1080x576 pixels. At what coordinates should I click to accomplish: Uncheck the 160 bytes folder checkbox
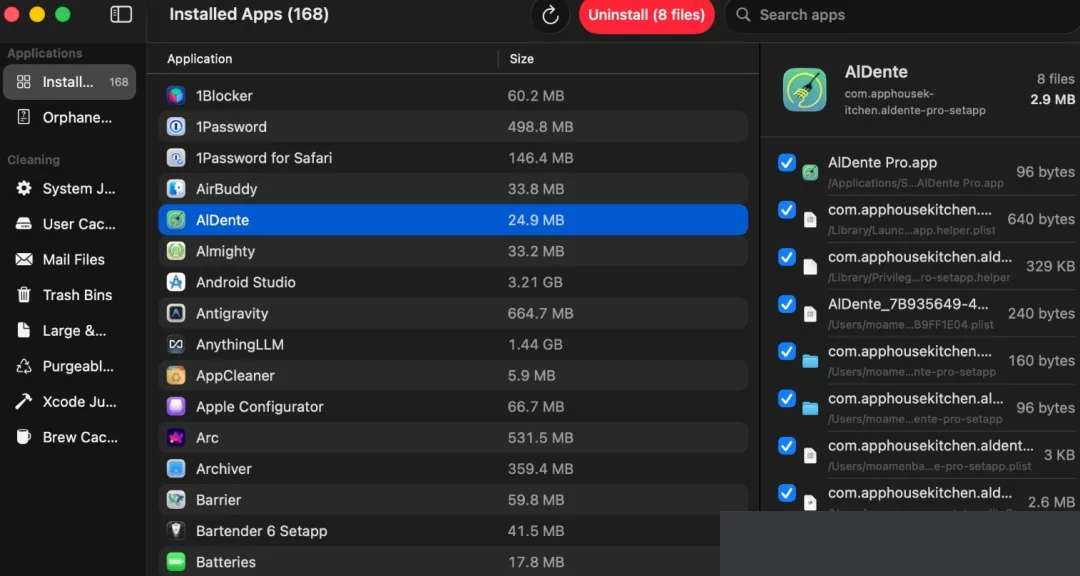[x=787, y=351]
